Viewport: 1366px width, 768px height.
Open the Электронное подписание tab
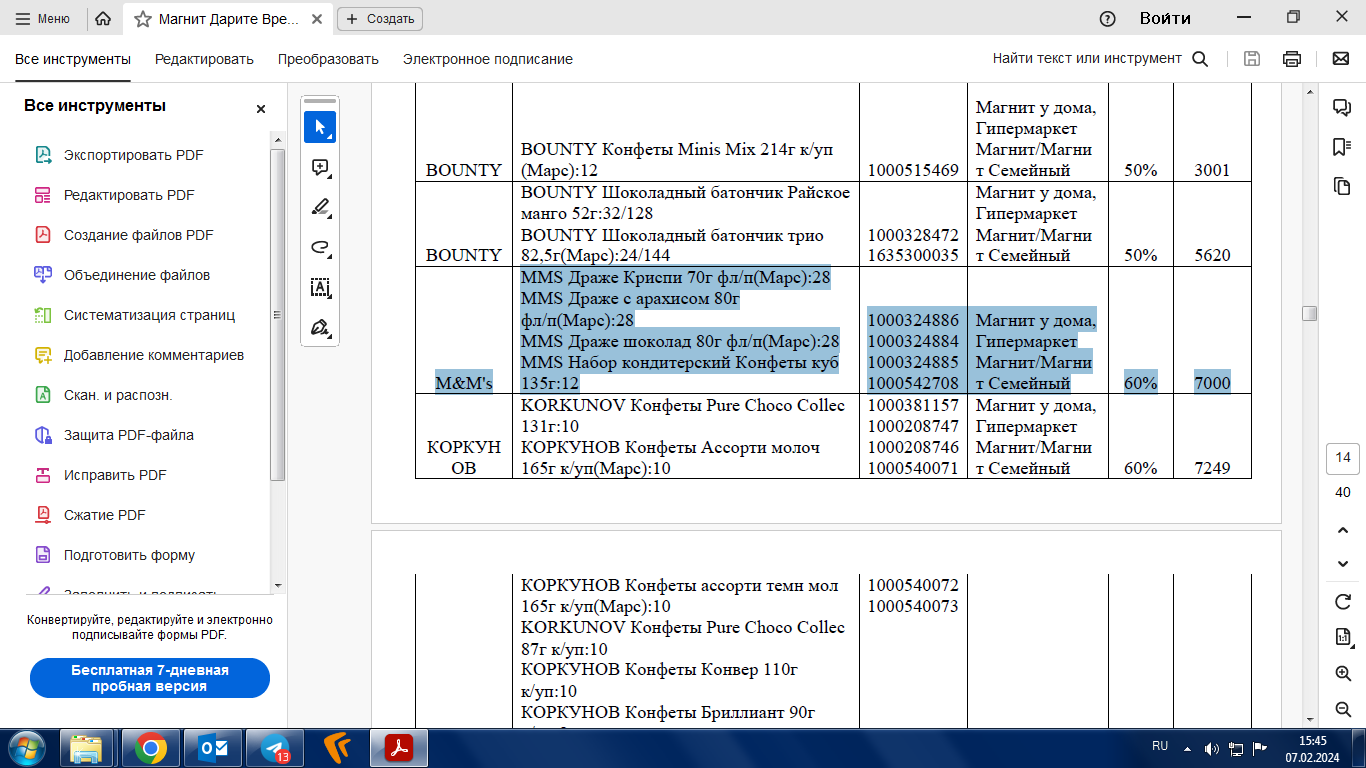[x=488, y=59]
